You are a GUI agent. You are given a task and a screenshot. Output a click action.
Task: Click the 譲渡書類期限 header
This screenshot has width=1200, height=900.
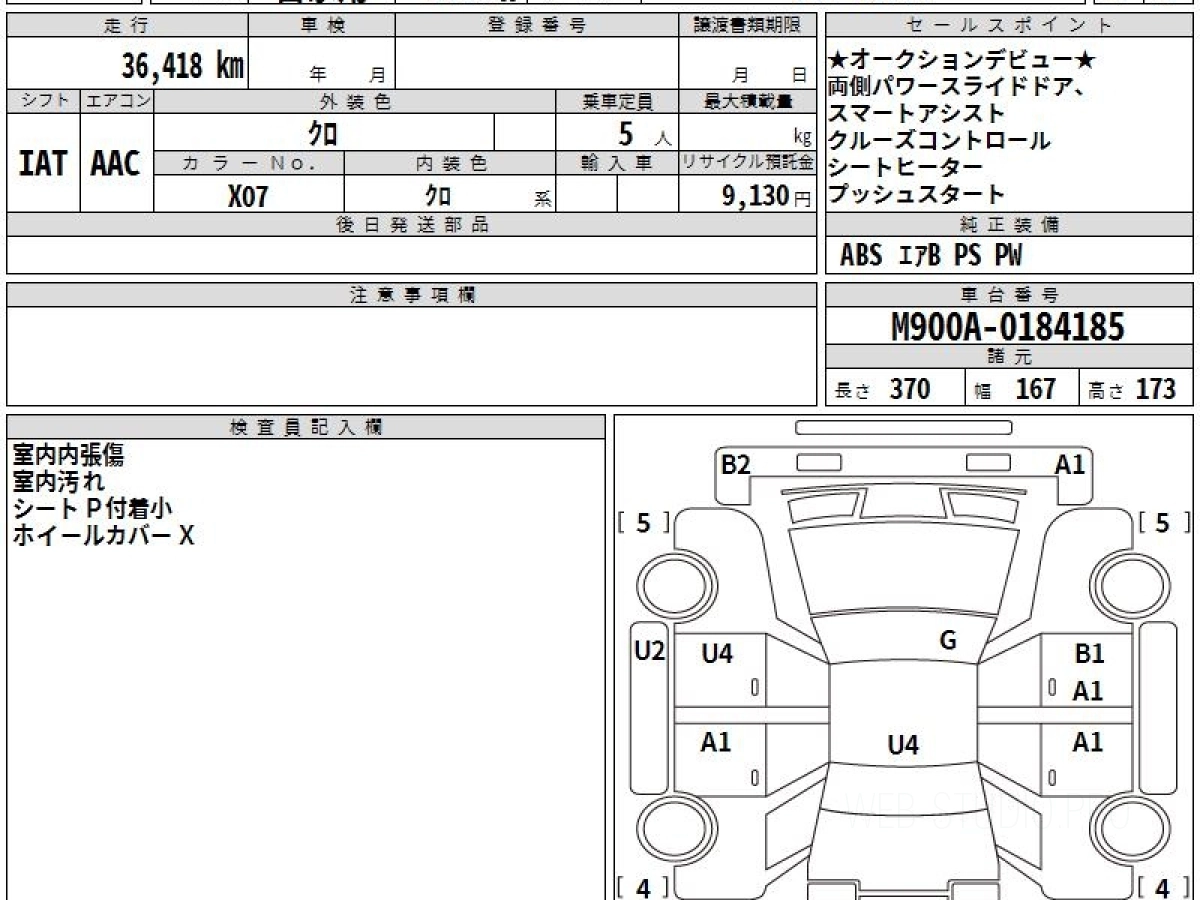(x=747, y=26)
